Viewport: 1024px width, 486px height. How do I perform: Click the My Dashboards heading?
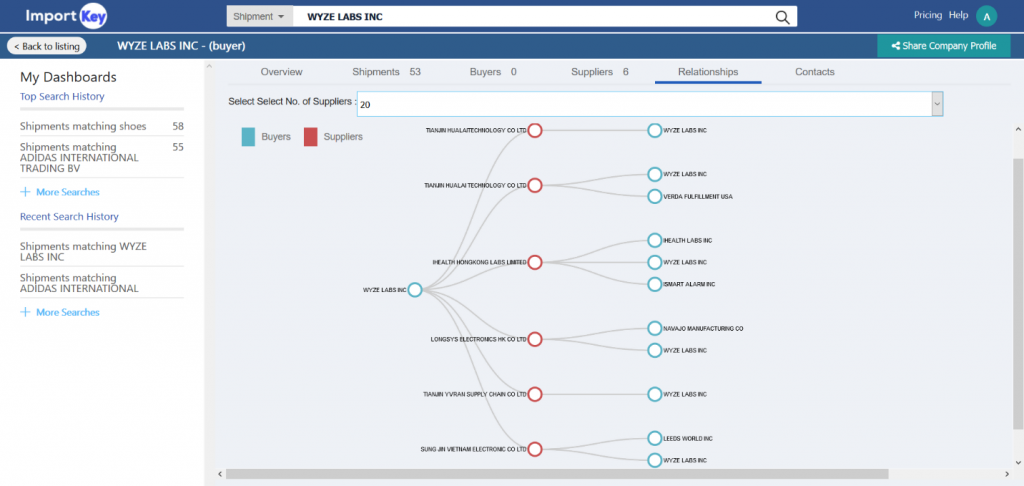point(69,77)
